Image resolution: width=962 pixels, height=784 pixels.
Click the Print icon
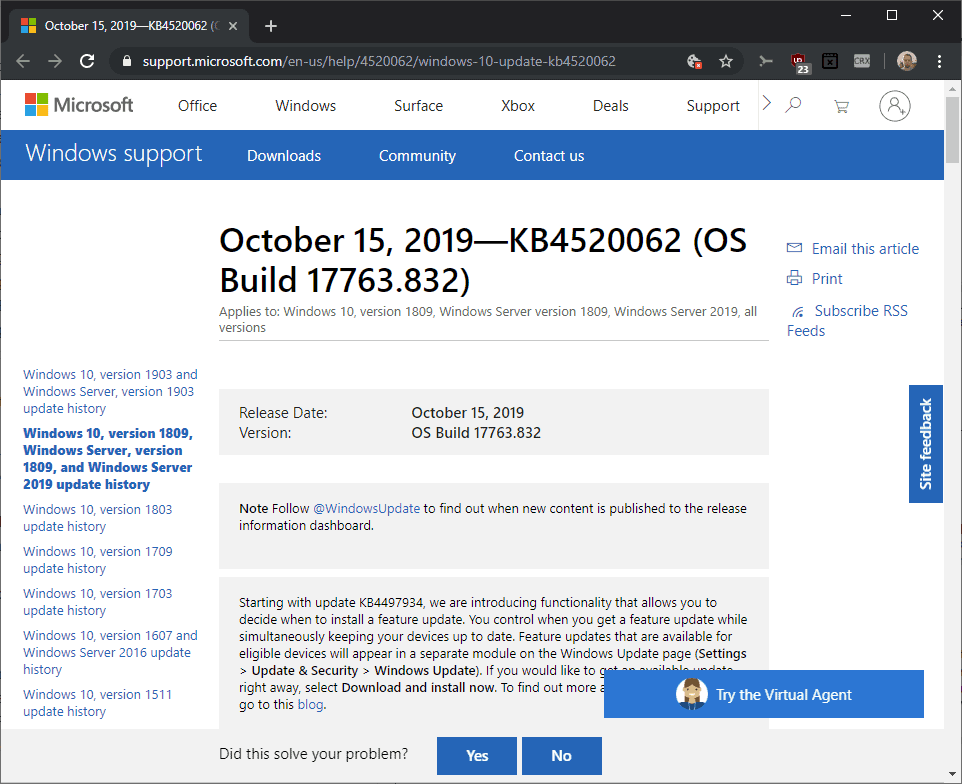[795, 278]
